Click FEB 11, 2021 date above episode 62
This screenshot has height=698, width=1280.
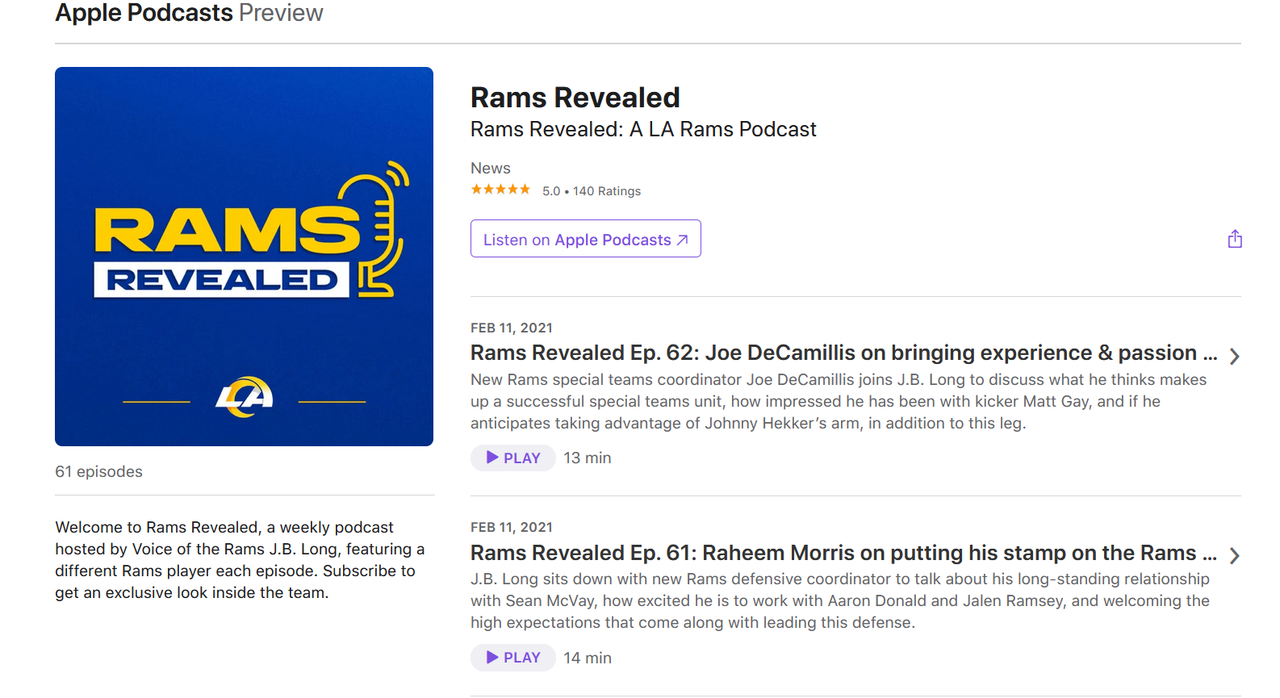coord(511,328)
